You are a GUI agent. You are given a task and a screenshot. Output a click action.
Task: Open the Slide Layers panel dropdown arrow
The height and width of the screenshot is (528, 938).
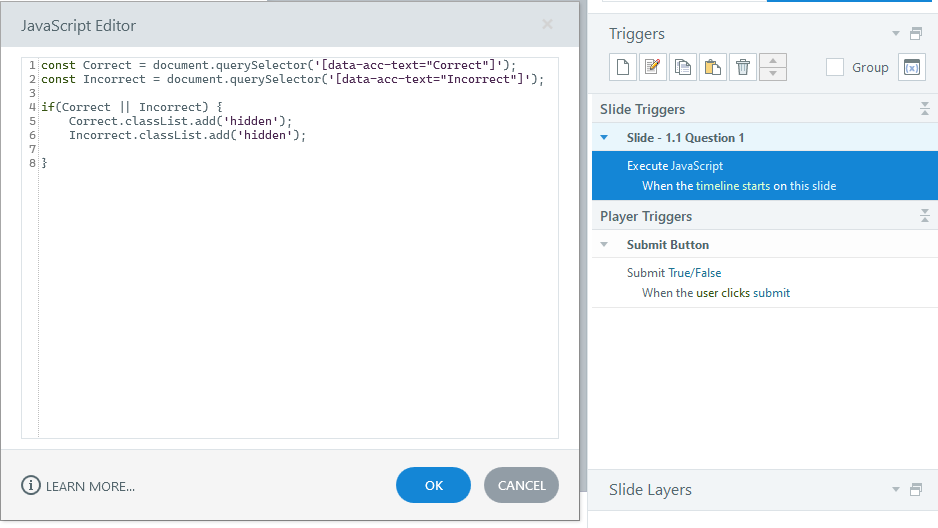tap(896, 490)
